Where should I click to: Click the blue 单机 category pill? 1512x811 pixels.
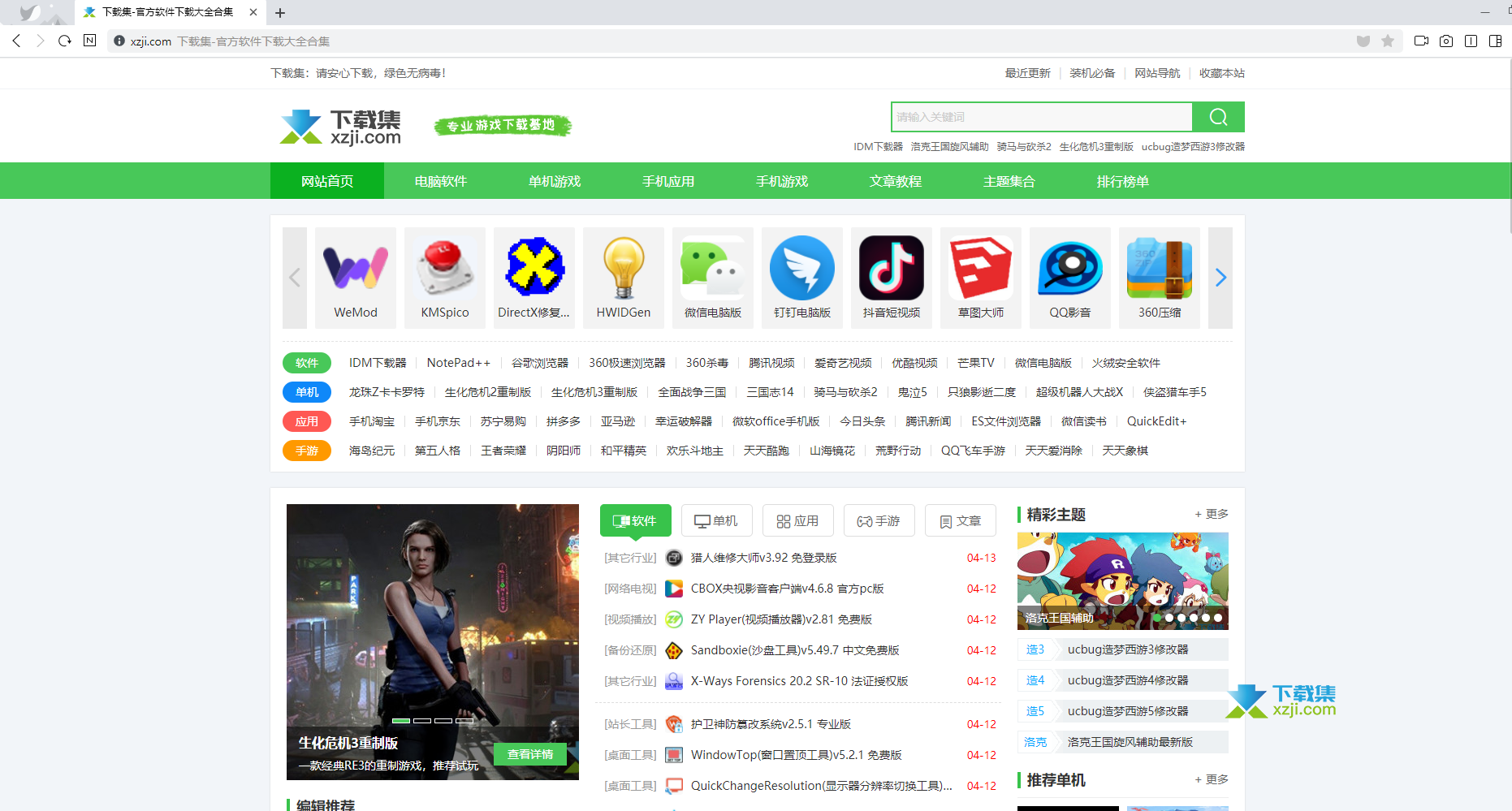[307, 392]
